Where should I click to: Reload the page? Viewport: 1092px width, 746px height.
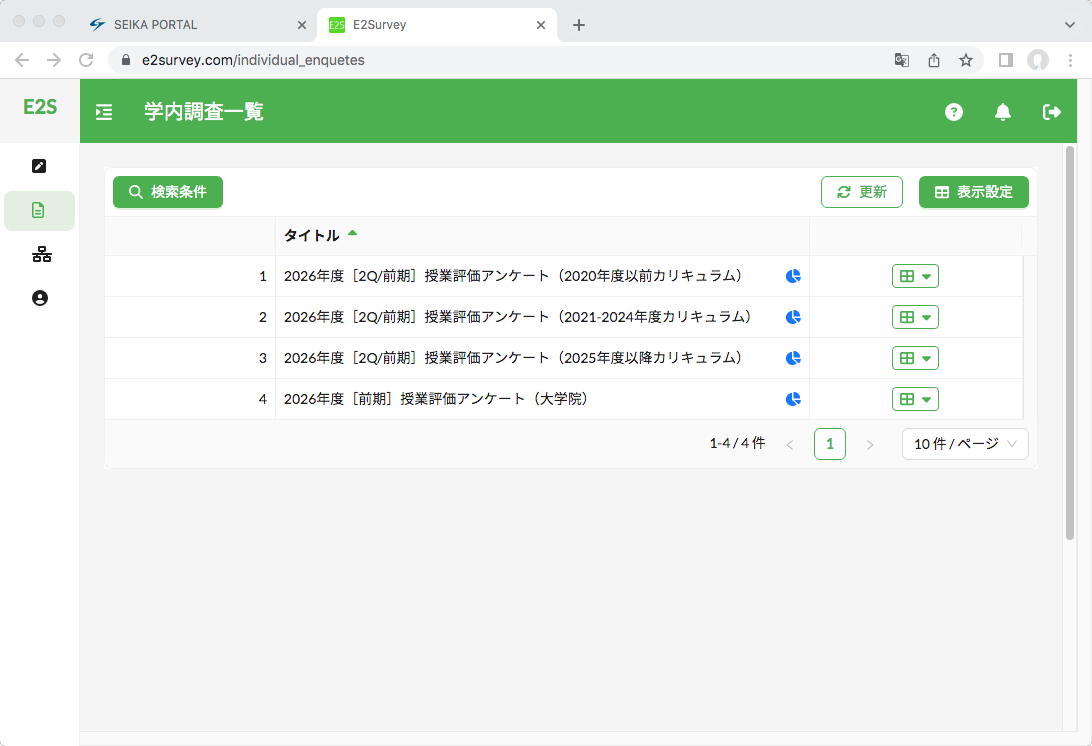point(86,60)
